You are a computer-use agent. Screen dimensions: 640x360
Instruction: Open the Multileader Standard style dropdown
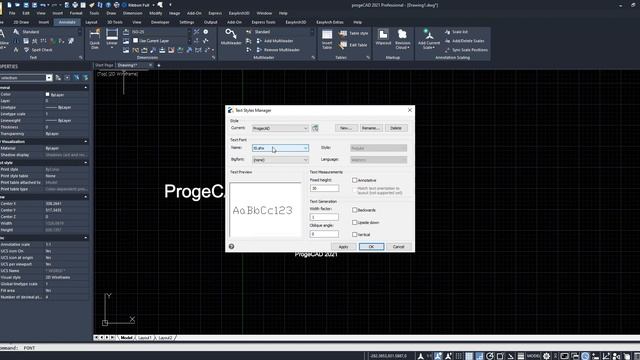284,32
